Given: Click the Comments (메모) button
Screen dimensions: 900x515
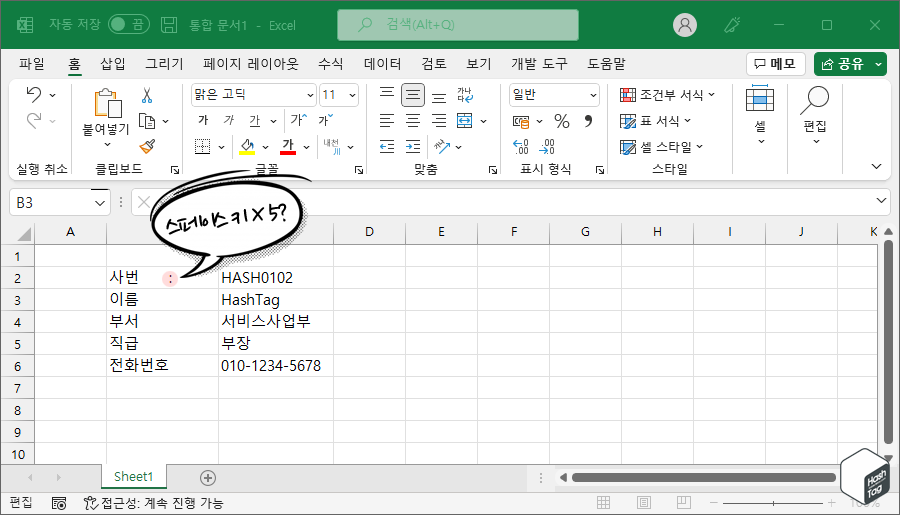Looking at the screenshot, I should click(x=775, y=64).
